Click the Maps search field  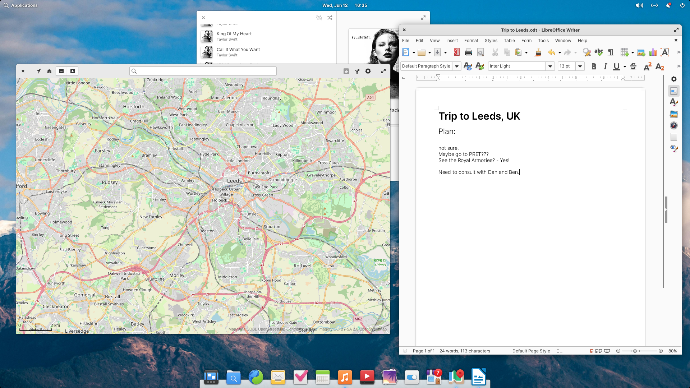click(203, 71)
